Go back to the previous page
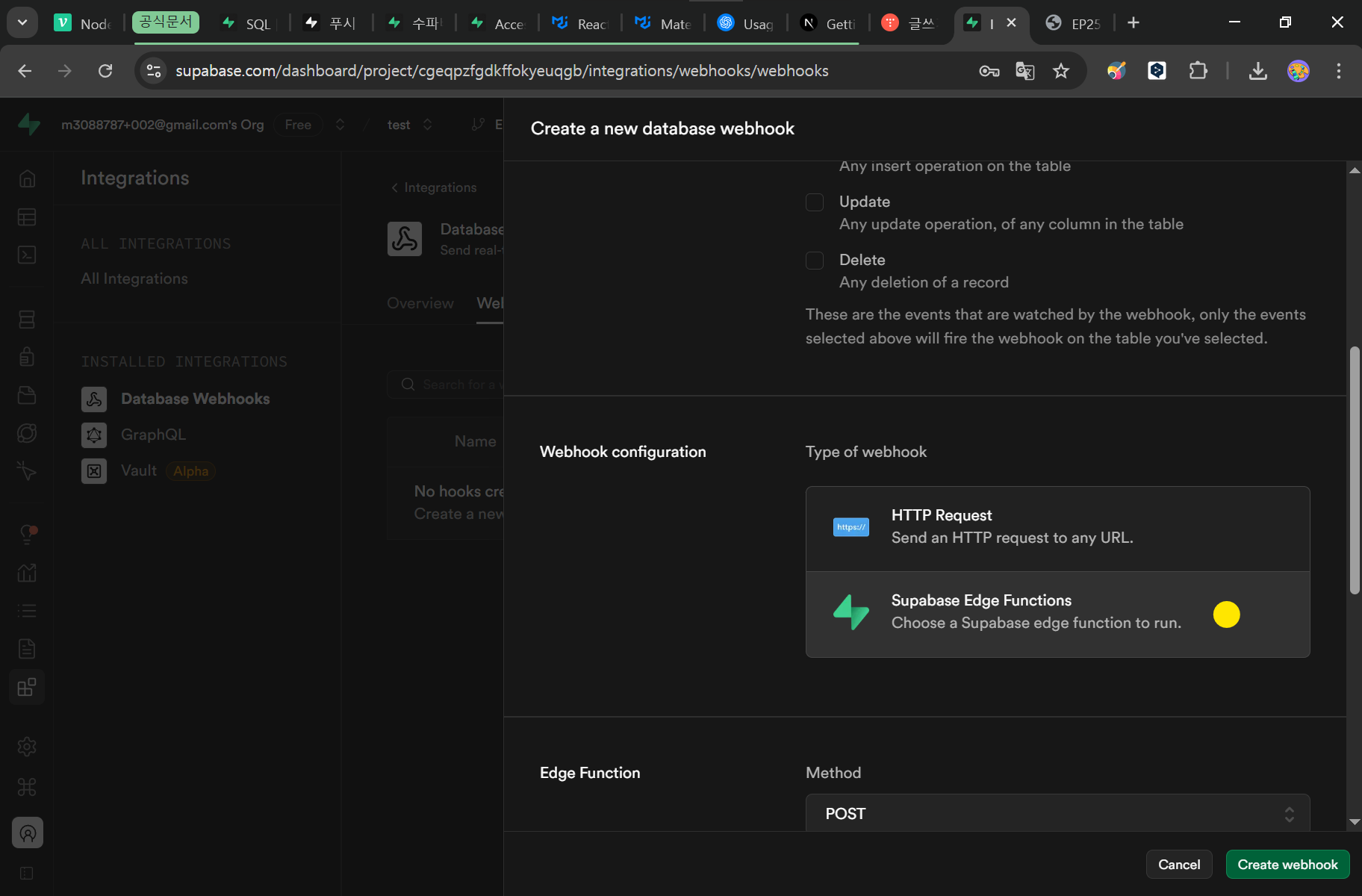 25,71
